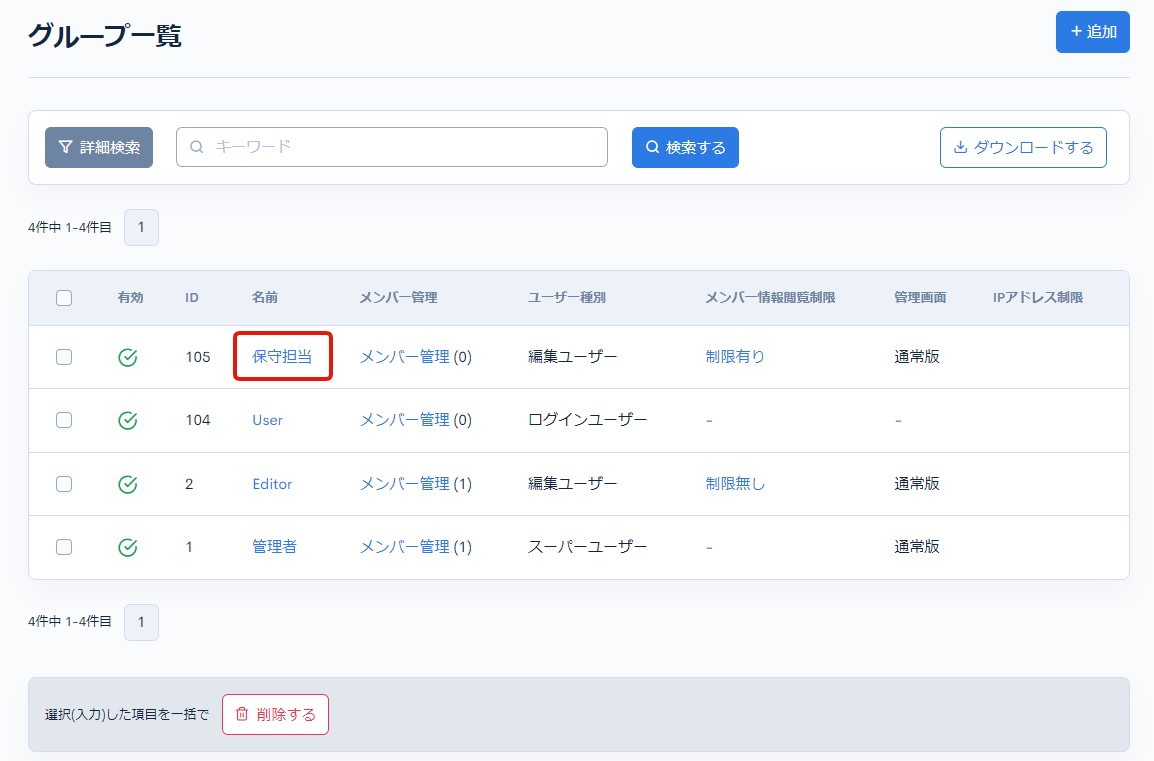Click the magnifier icon on 検索する button
Image resolution: width=1154 pixels, height=761 pixels.
(x=654, y=147)
